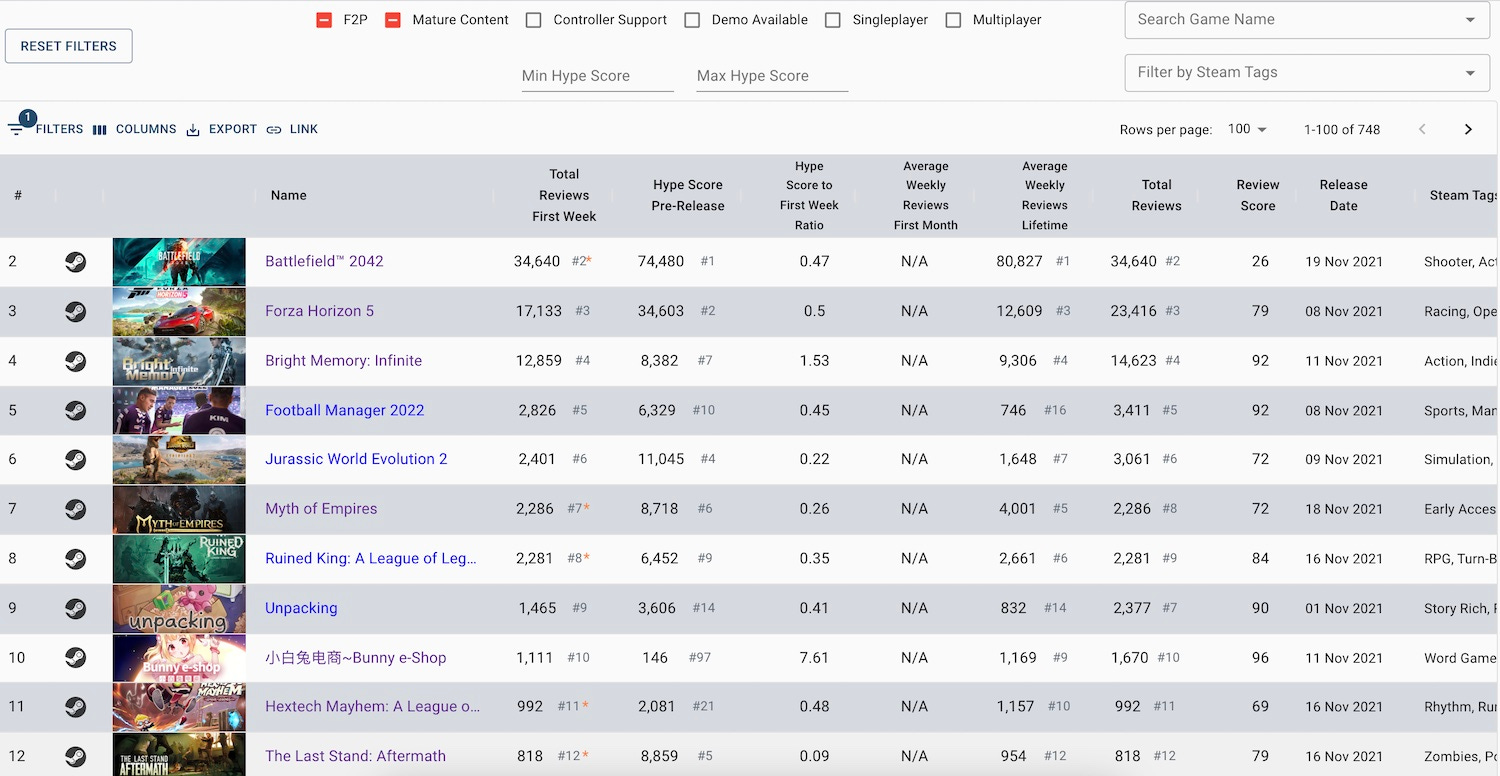
Task: Open Jurassic World Evolution 2 link
Action: [x=356, y=459]
